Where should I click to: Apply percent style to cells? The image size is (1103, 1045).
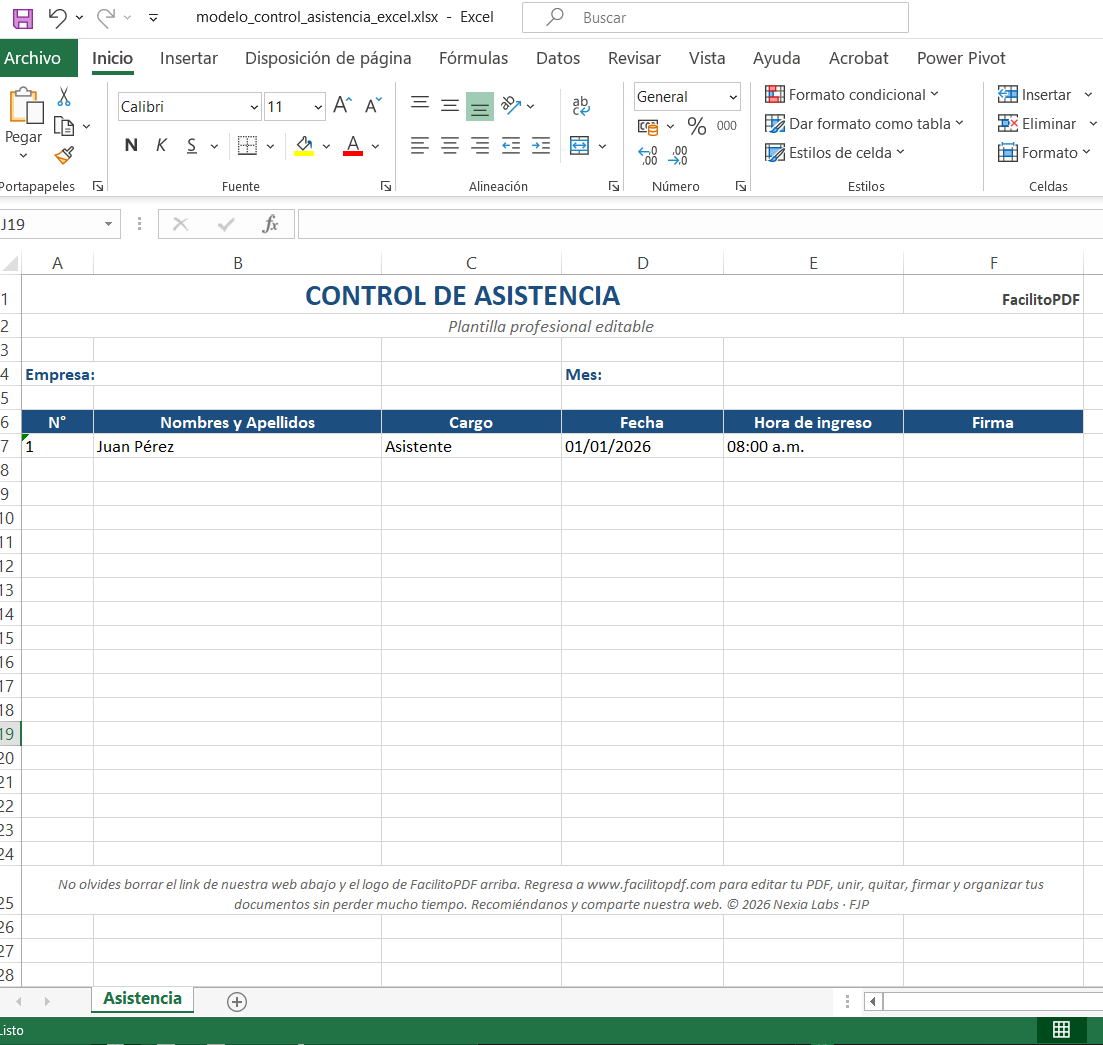point(696,126)
